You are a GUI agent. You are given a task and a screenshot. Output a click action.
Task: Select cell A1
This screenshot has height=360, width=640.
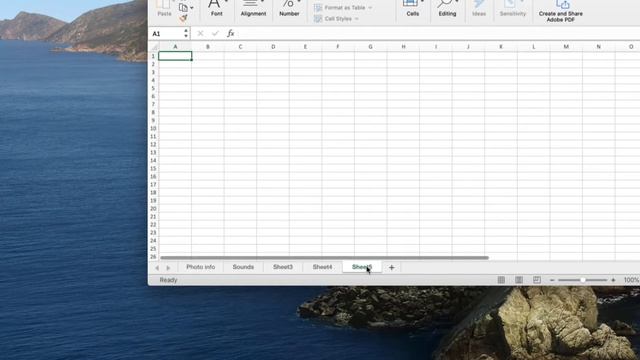pyautogui.click(x=175, y=56)
